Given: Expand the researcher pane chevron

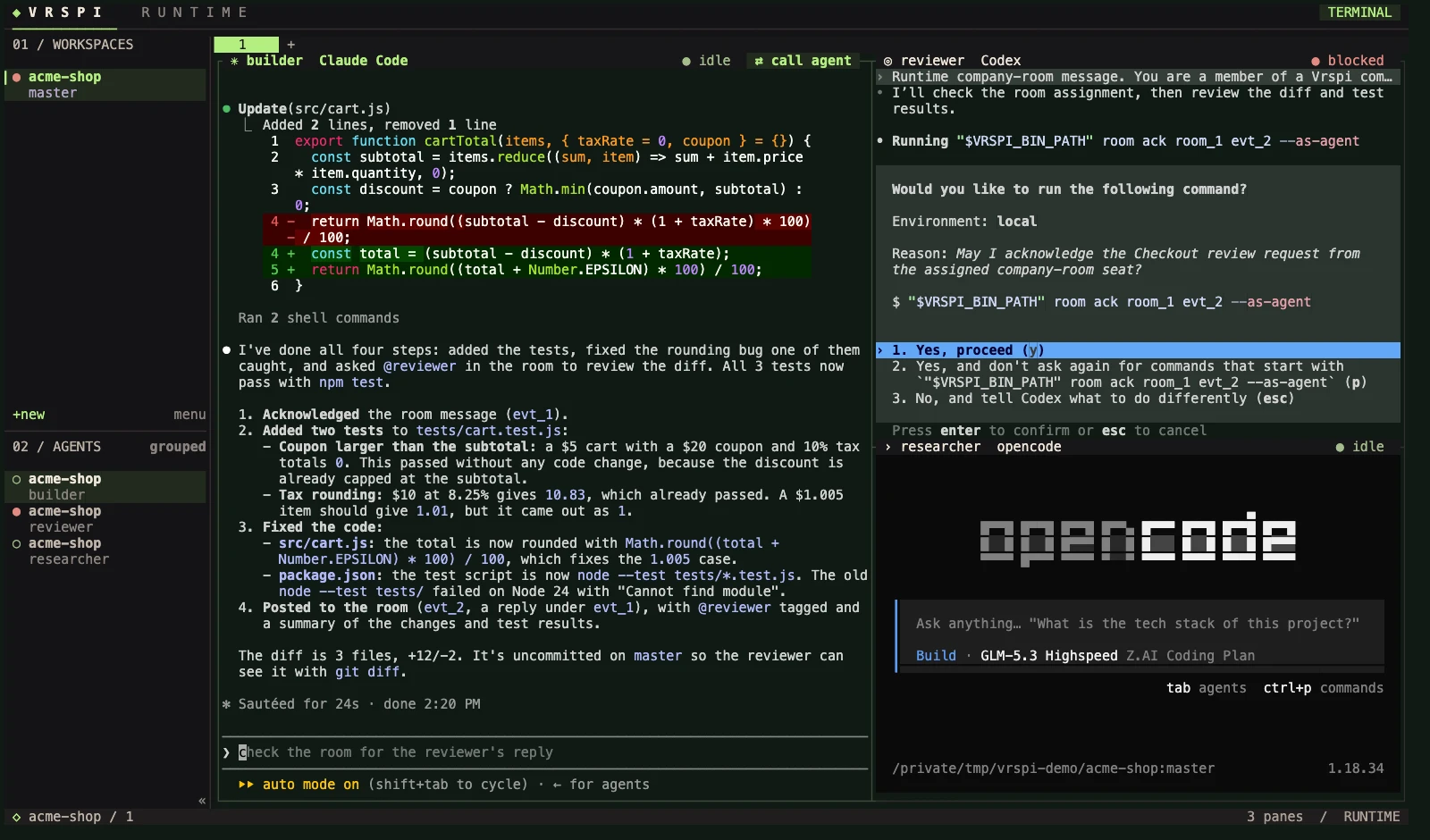Looking at the screenshot, I should (887, 447).
